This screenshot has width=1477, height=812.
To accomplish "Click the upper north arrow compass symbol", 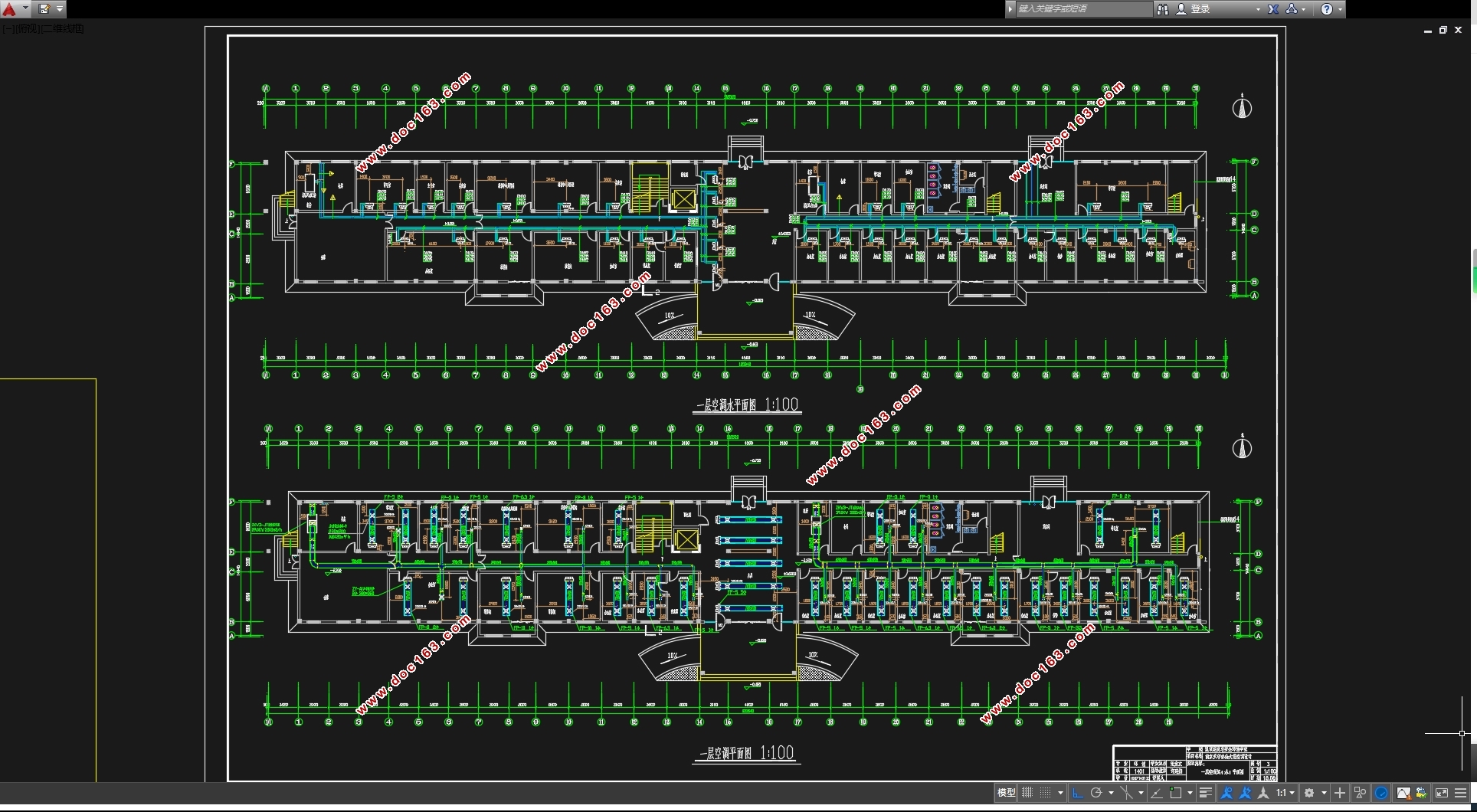I will (x=1242, y=108).
